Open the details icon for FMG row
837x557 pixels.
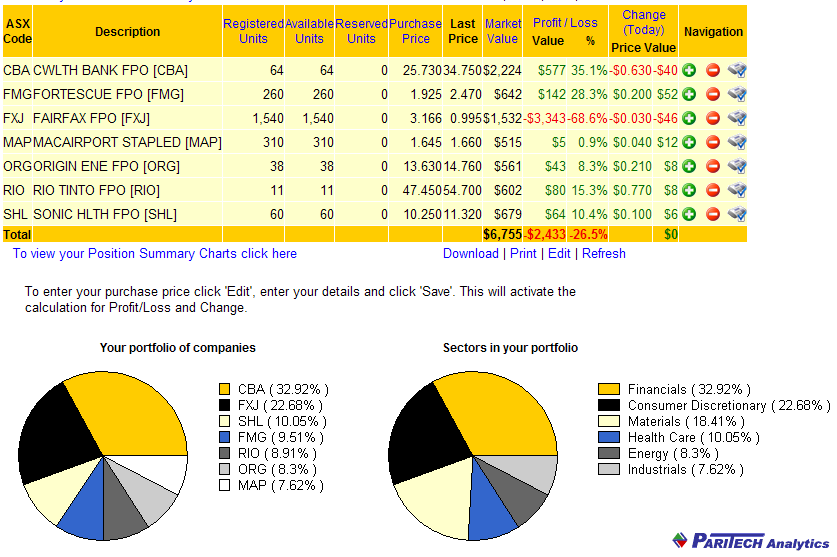coord(737,94)
